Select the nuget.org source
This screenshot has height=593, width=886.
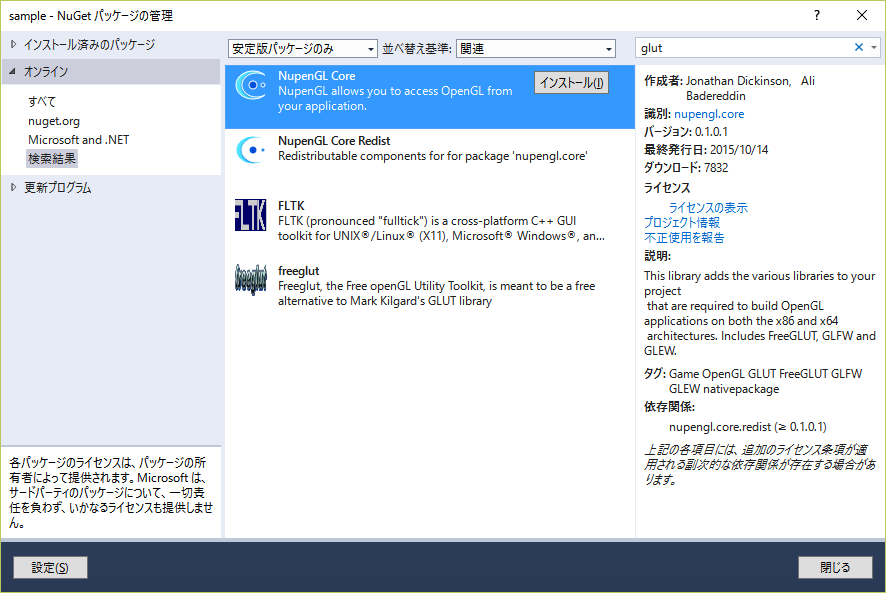click(54, 121)
